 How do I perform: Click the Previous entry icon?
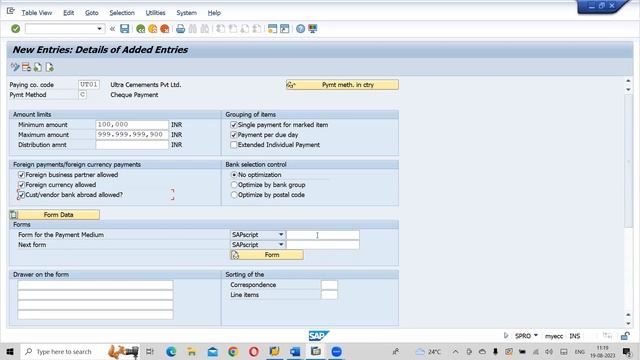[x=38, y=67]
